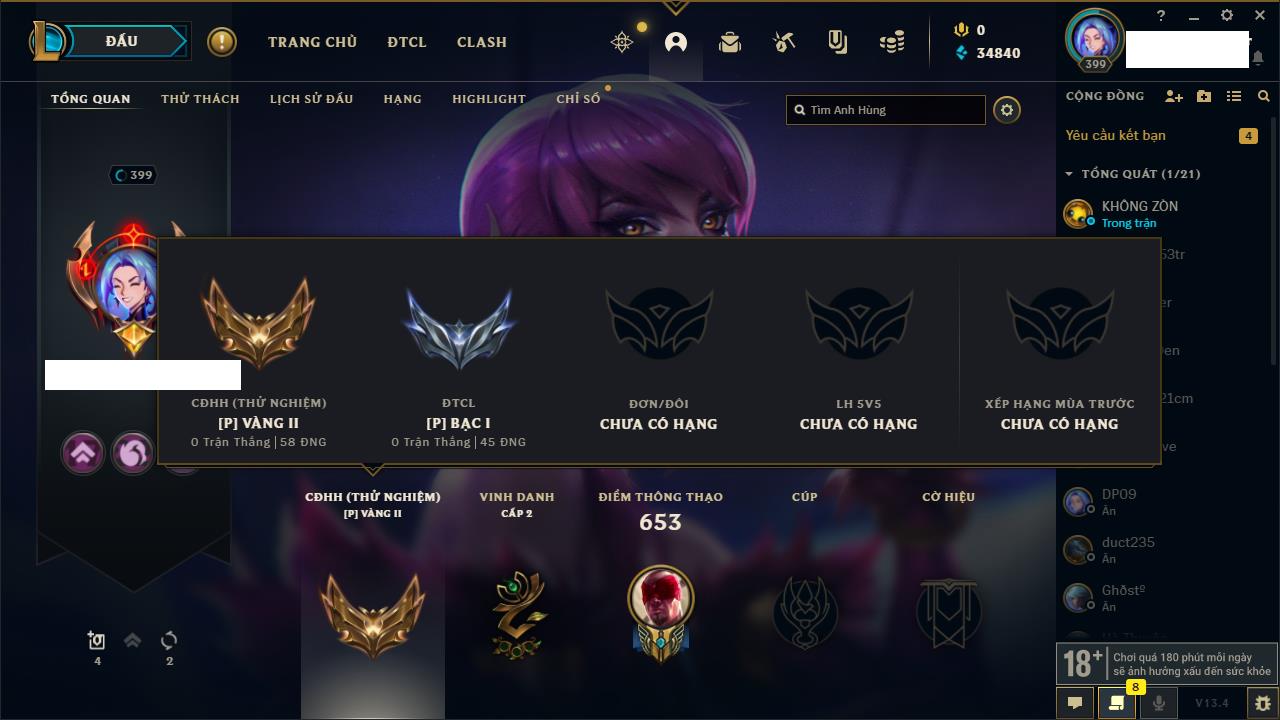Open the Profile icon in top bar

pyautogui.click(x=676, y=42)
